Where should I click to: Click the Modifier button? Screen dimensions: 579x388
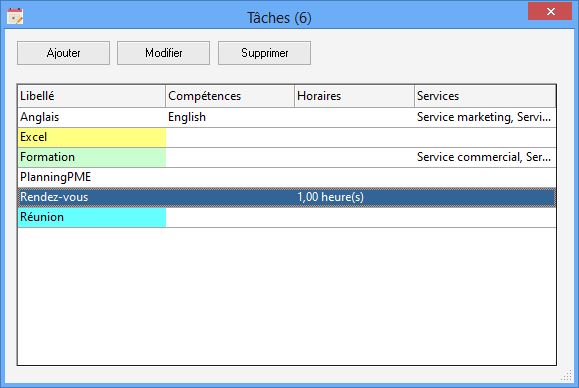pyautogui.click(x=164, y=53)
